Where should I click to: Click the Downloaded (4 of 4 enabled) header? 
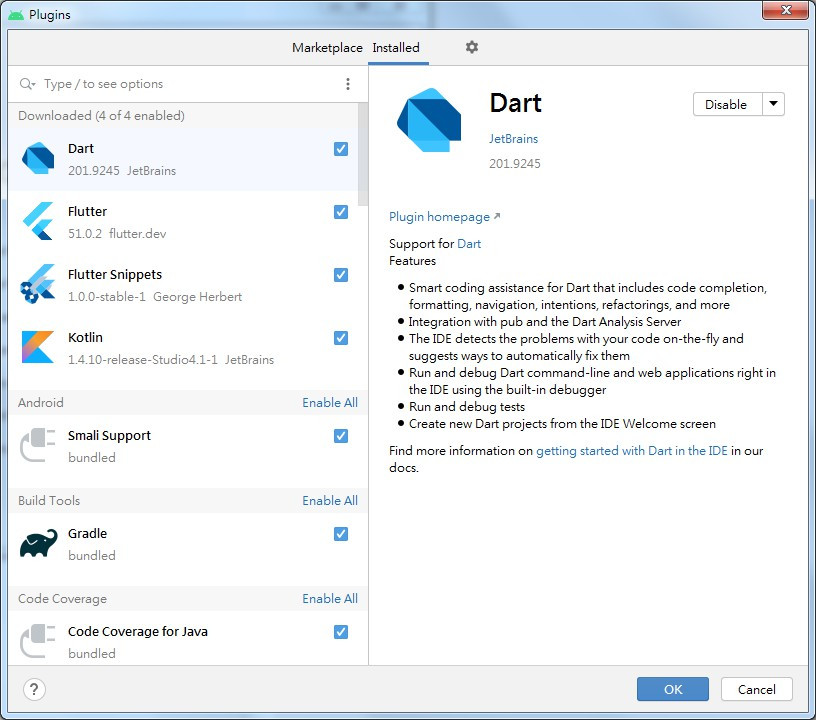[x=101, y=115]
